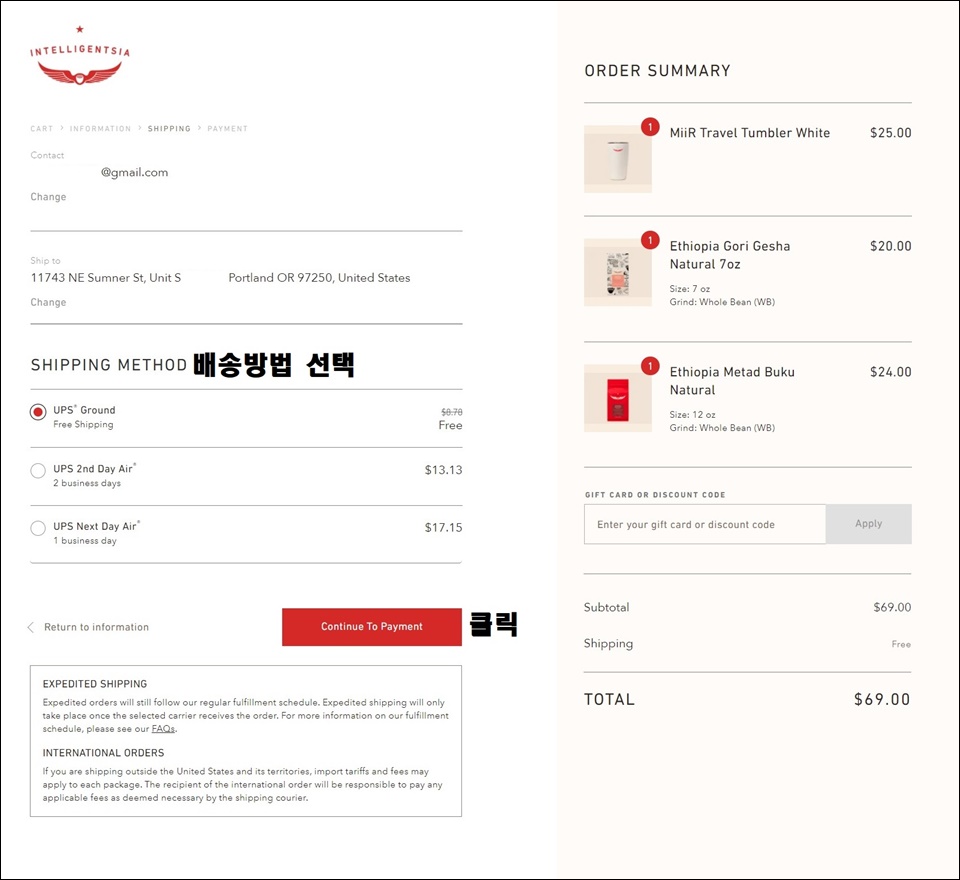Open Ethiopia Gori Gesha product thumbnail
Screen dimensions: 960x880
(x=618, y=273)
